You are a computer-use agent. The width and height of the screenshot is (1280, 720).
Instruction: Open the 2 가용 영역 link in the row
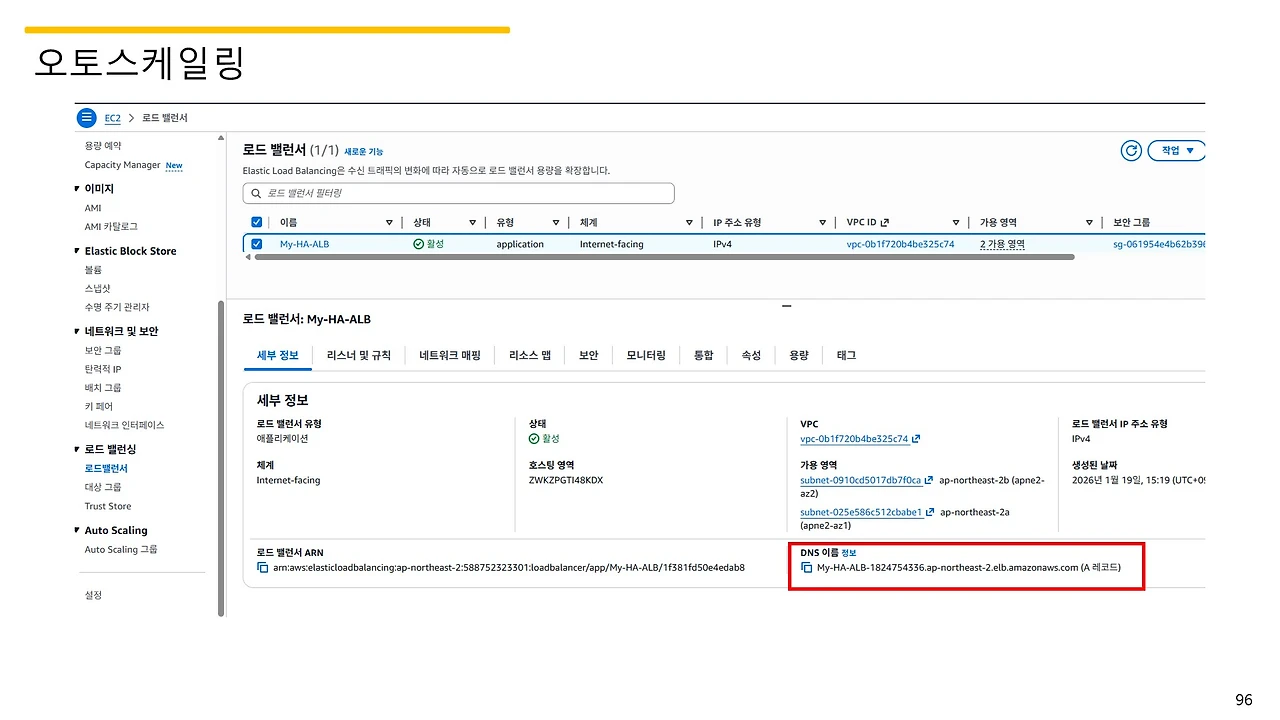coord(1002,244)
